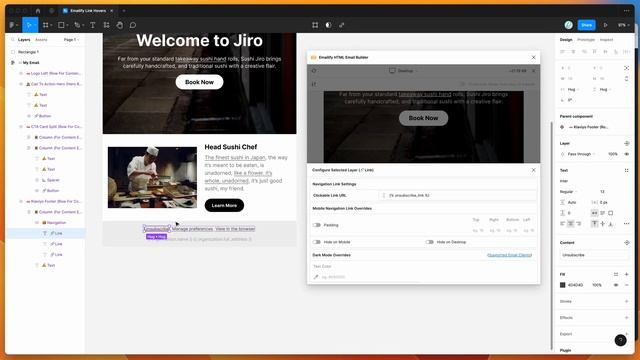640x360 pixels.
Task: Select the Move tool in toolbar
Action: [29, 25]
